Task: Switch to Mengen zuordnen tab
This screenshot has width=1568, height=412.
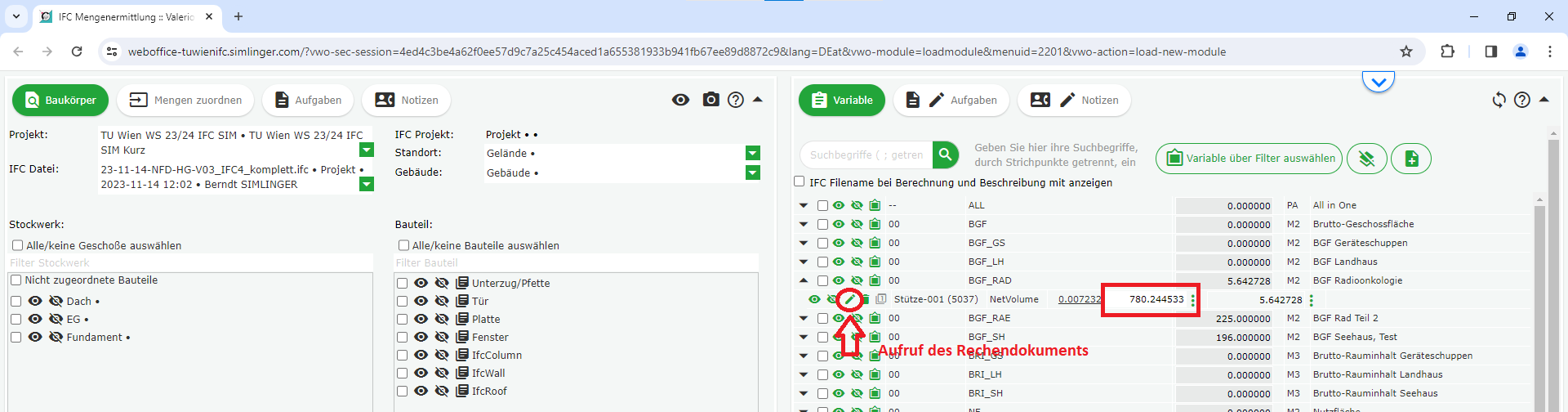Action: (186, 100)
